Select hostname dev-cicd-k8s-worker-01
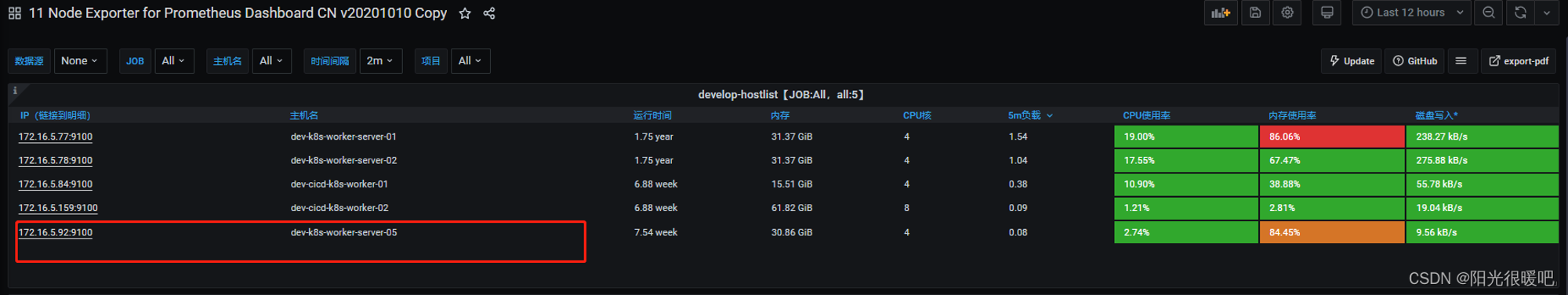 click(339, 184)
